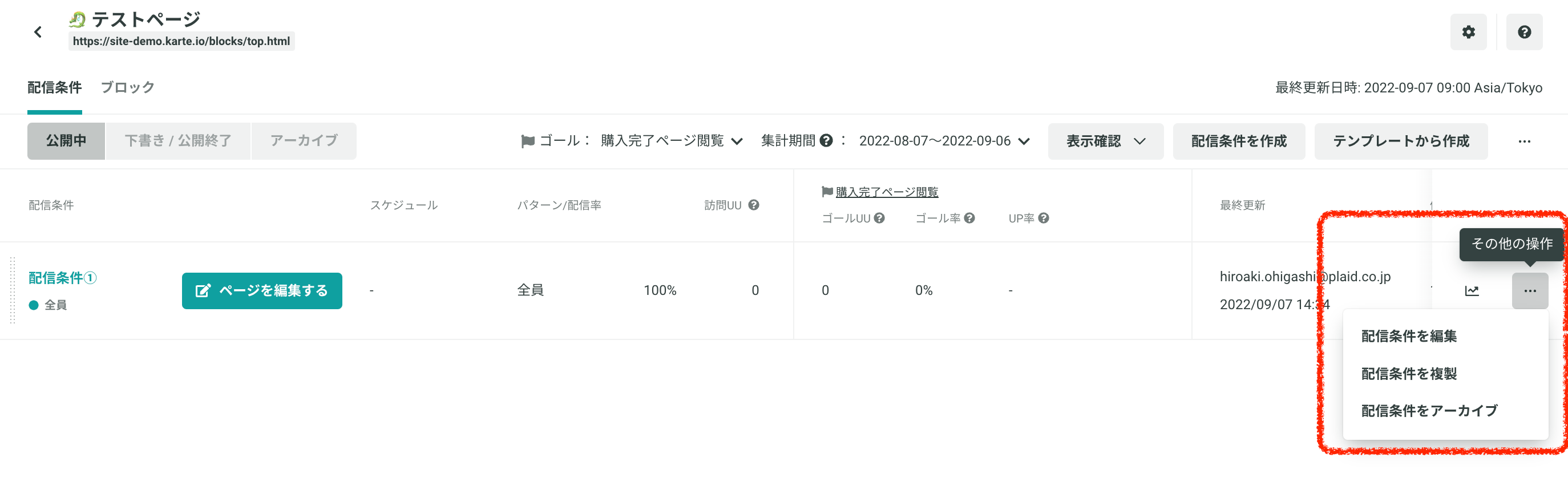The width and height of the screenshot is (1568, 494).
Task: Click the help icon next to UP率
Action: coord(1043,218)
